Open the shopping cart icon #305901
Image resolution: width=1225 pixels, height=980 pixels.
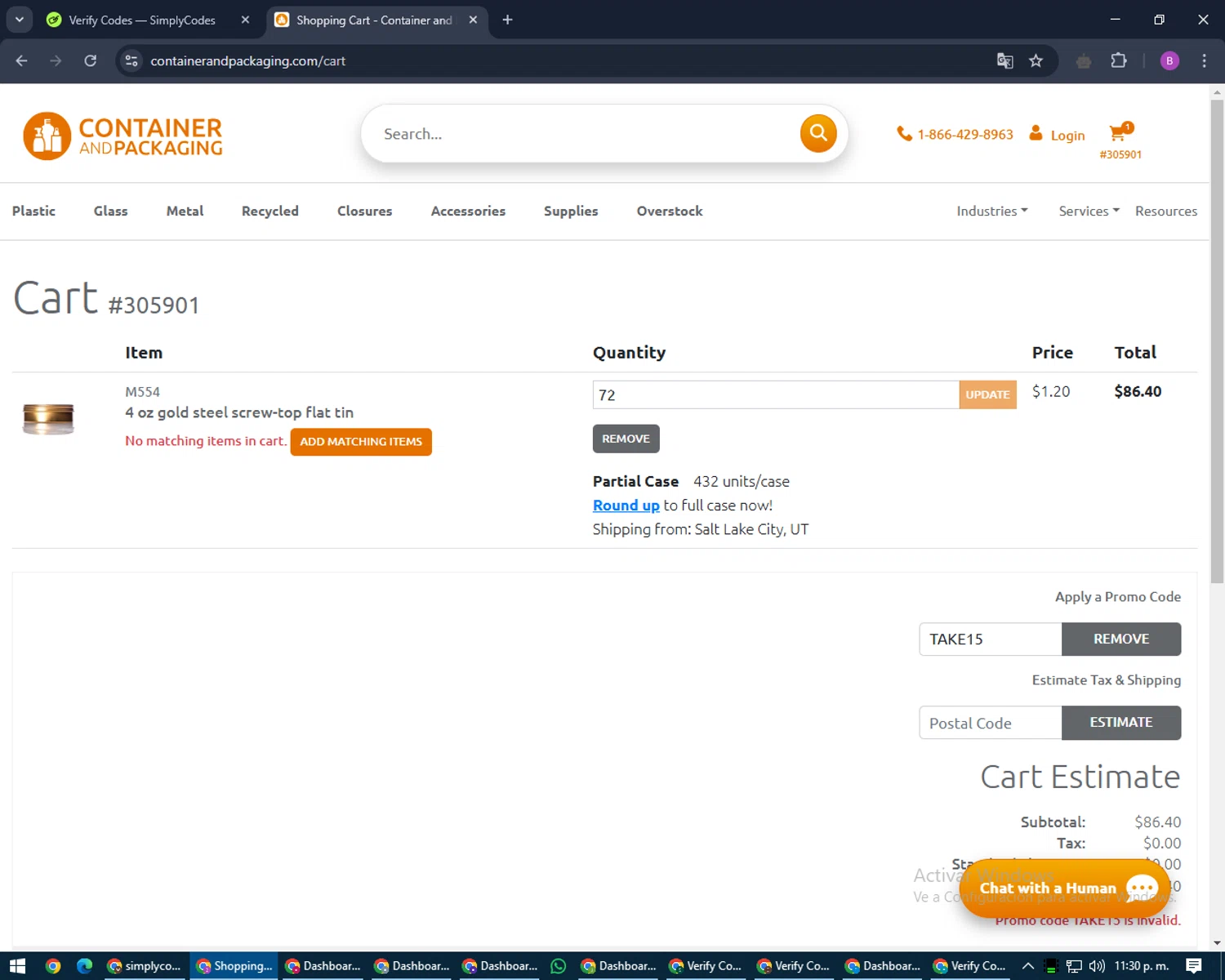pyautogui.click(x=1120, y=140)
